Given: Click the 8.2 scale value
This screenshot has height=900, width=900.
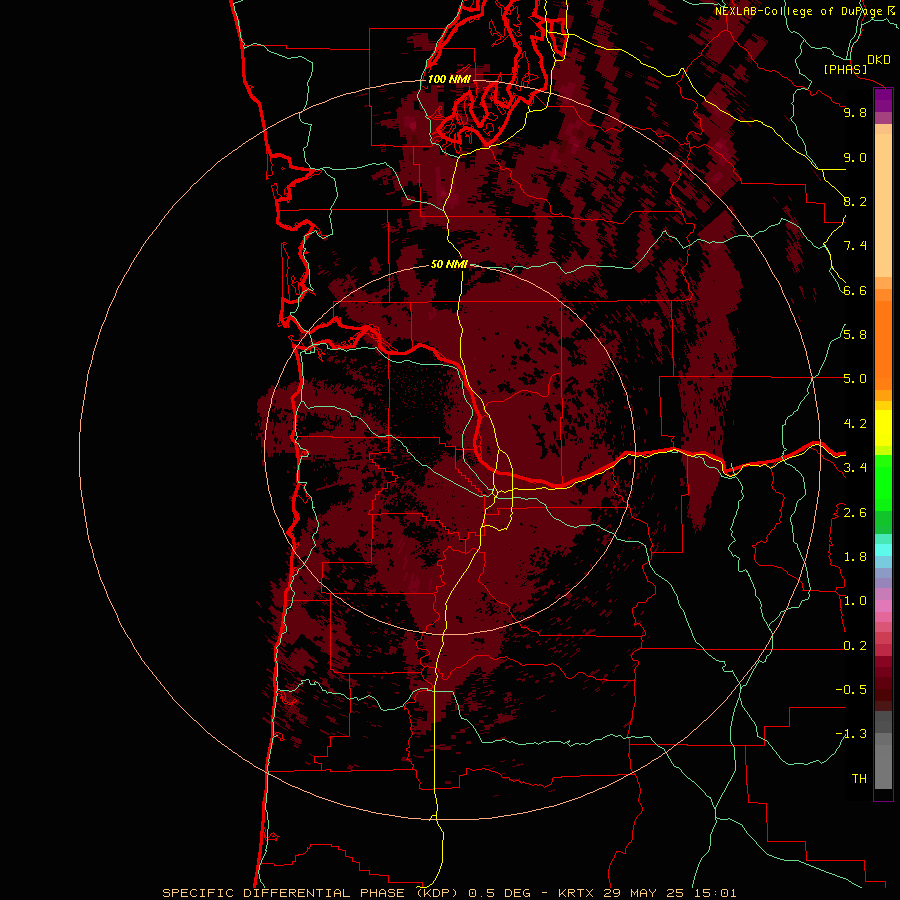Looking at the screenshot, I should pyautogui.click(x=855, y=201).
